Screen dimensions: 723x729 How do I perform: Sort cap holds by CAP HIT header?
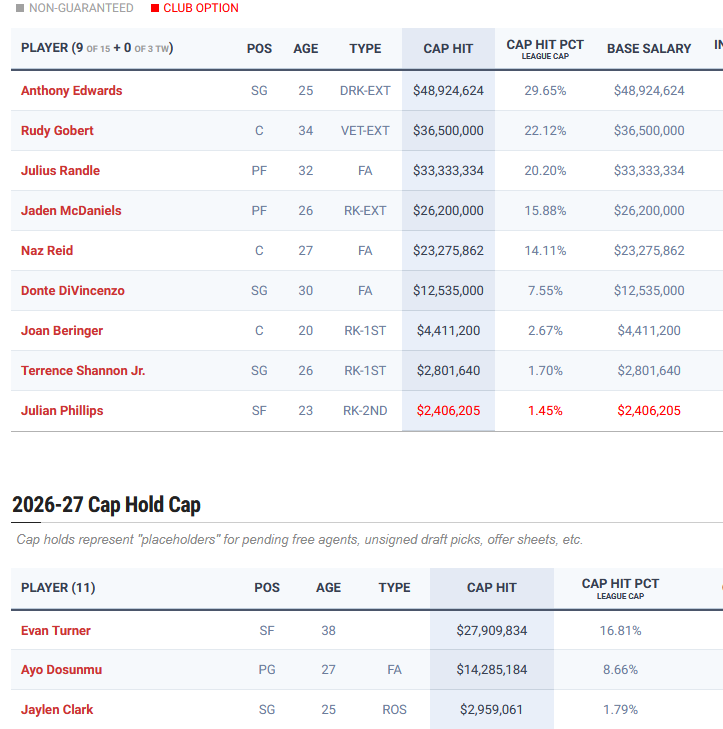491,588
